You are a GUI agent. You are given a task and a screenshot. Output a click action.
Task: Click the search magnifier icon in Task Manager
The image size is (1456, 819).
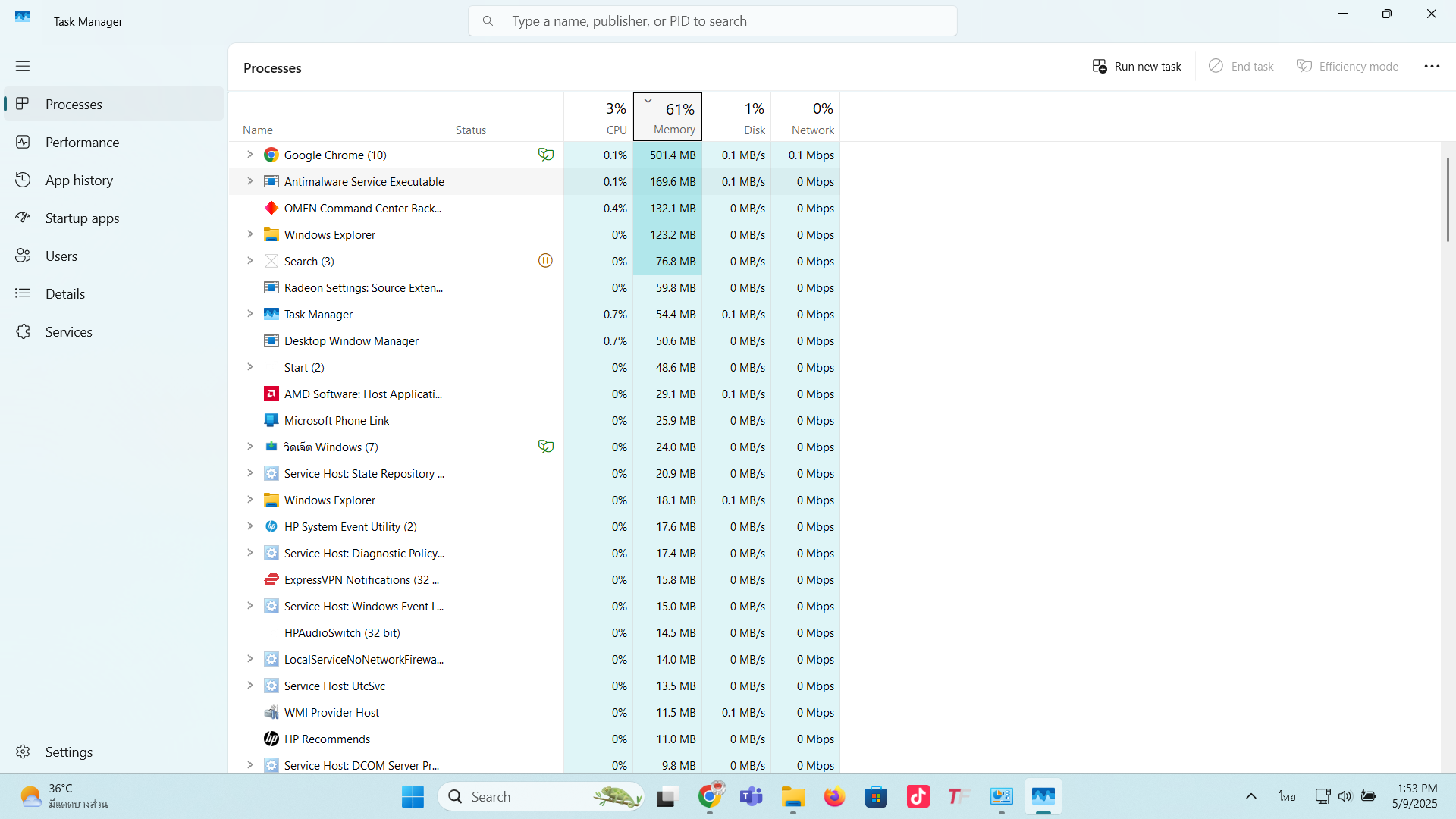pyautogui.click(x=488, y=21)
